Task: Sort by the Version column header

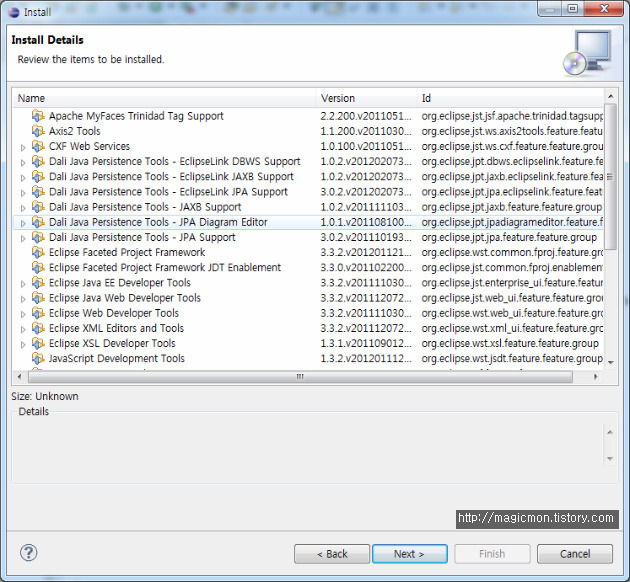Action: coord(367,98)
